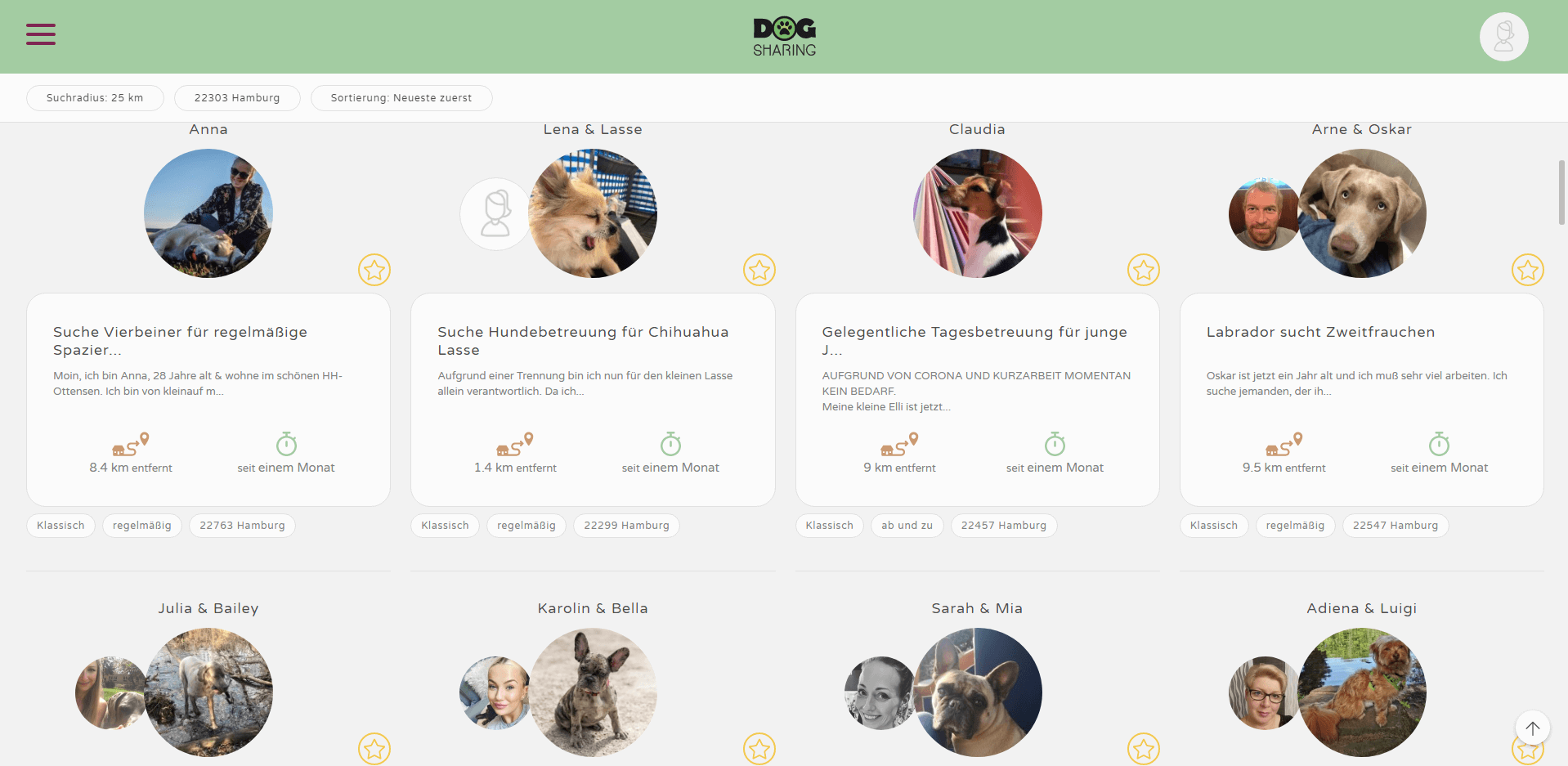1568x766 pixels.
Task: Open 'Suche Hundebetreuung für Chihuahua Lasse' listing
Action: 583,341
